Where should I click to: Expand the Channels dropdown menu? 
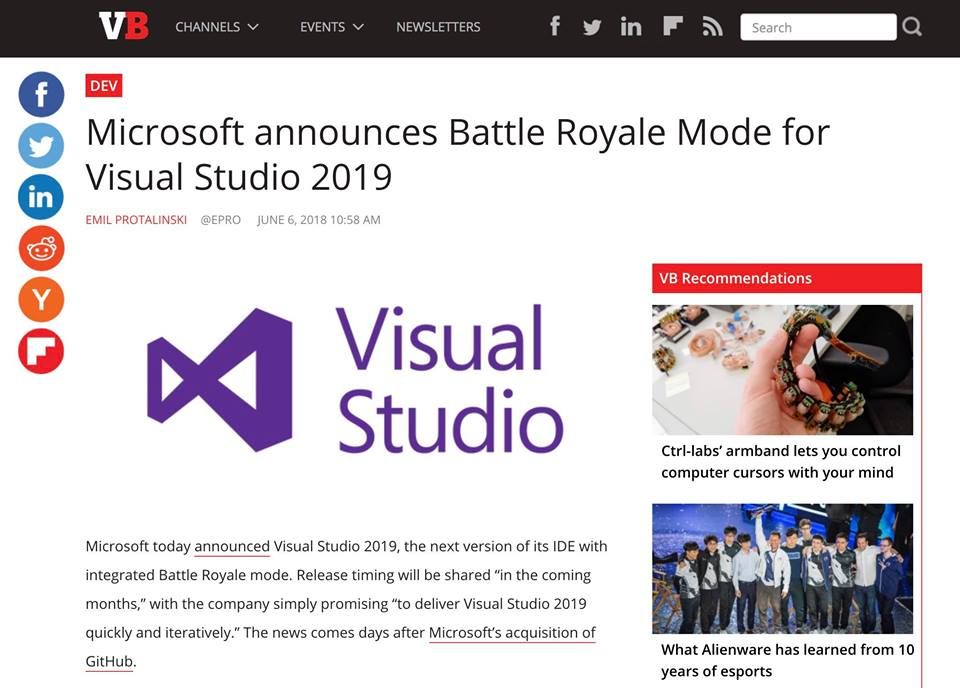click(x=217, y=27)
